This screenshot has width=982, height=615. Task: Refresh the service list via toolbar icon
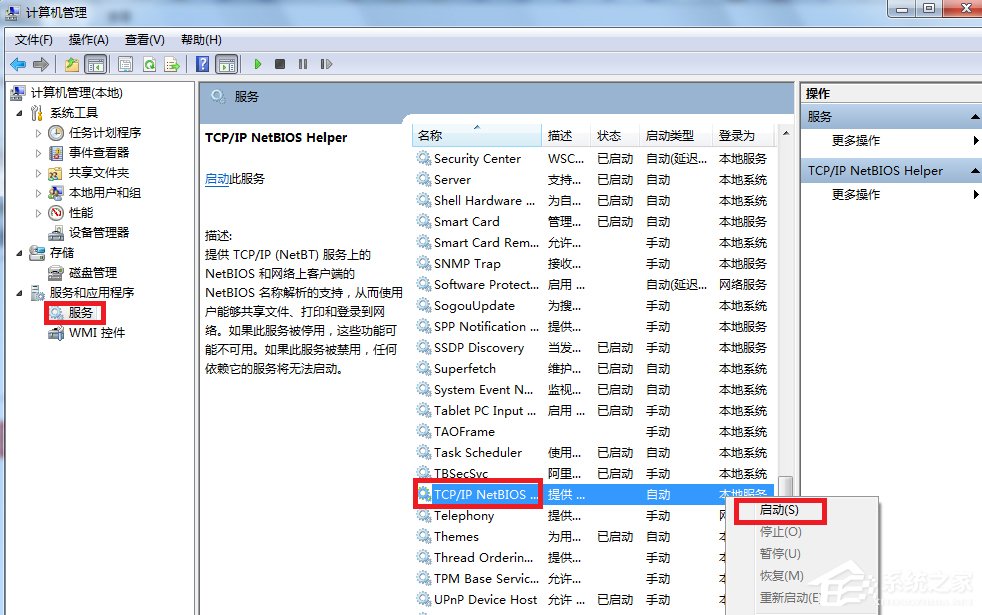[149, 63]
